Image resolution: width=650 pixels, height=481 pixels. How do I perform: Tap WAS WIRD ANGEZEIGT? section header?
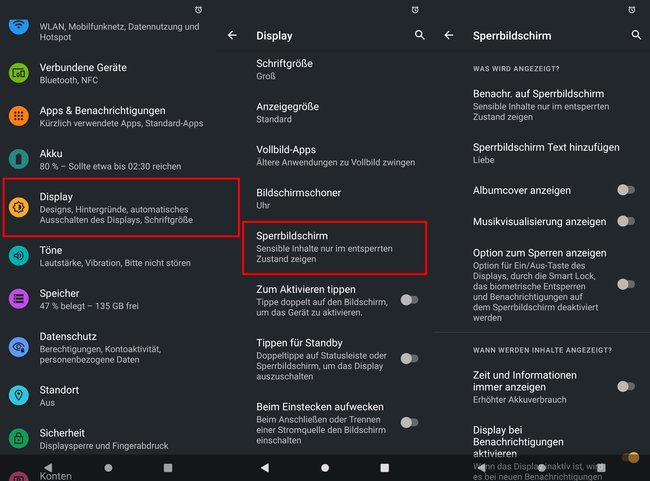point(516,68)
